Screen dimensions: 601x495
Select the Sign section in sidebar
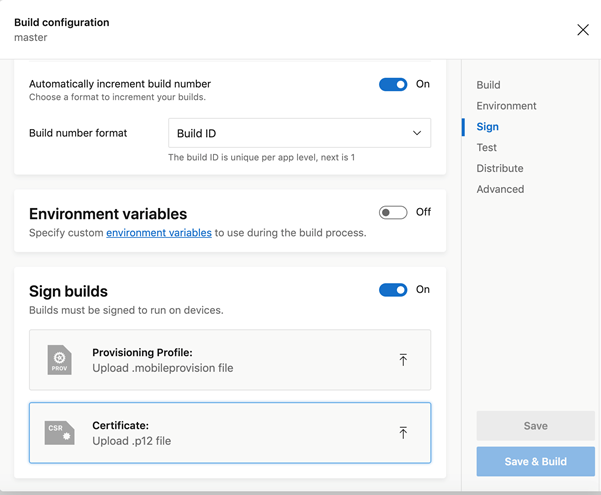[487, 127]
